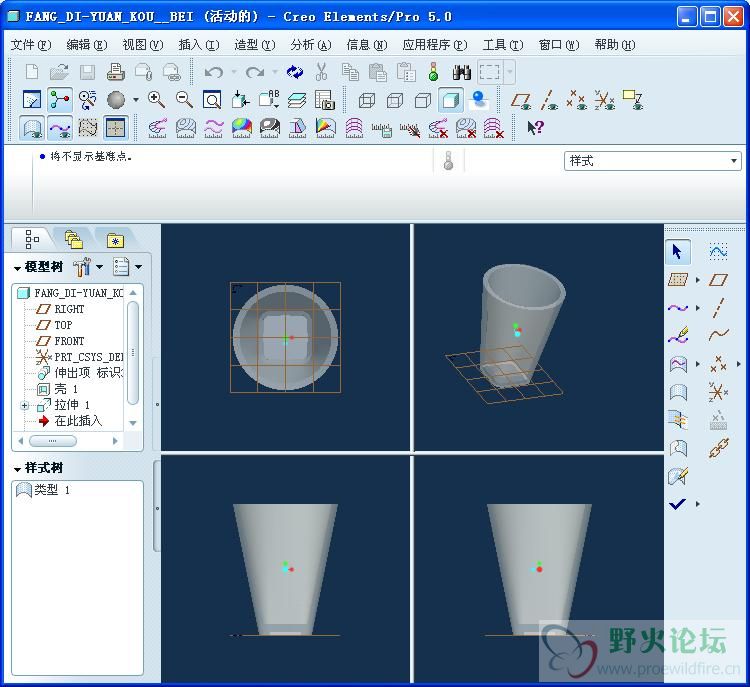Select Wireframe display mode icon
Image resolution: width=750 pixels, height=687 pixels.
tap(366, 100)
